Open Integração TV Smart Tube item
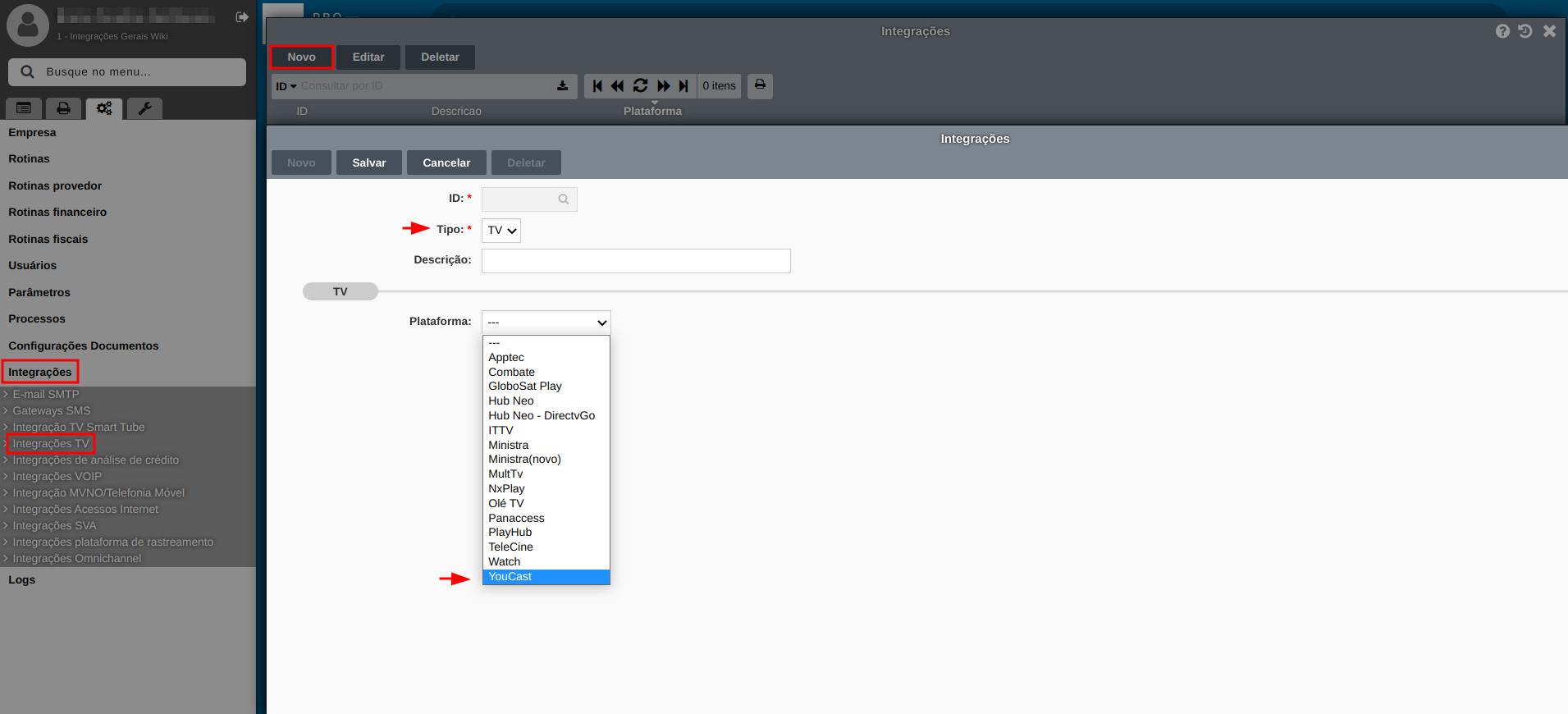 tap(79, 428)
